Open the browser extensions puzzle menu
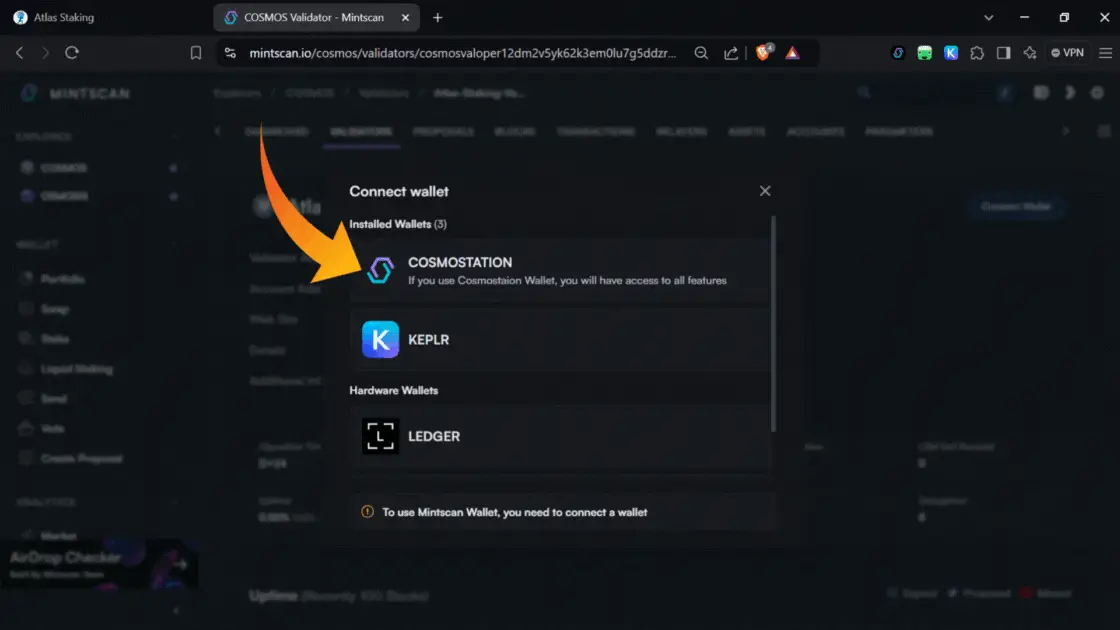 977,53
